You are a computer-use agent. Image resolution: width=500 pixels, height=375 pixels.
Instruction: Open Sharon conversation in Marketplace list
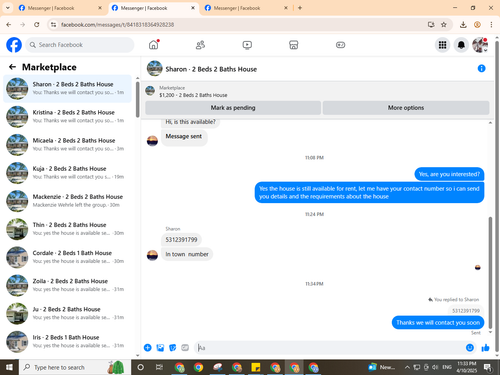(68, 88)
